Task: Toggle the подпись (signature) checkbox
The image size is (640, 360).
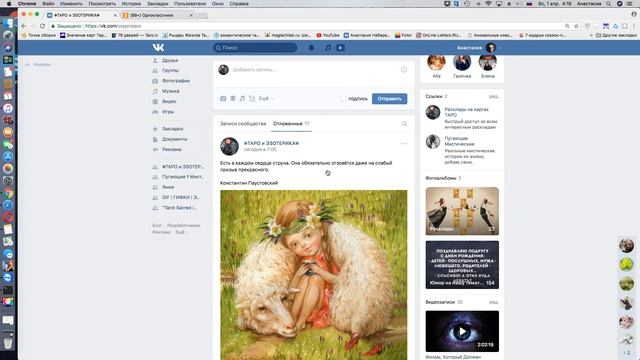Action: [343, 99]
